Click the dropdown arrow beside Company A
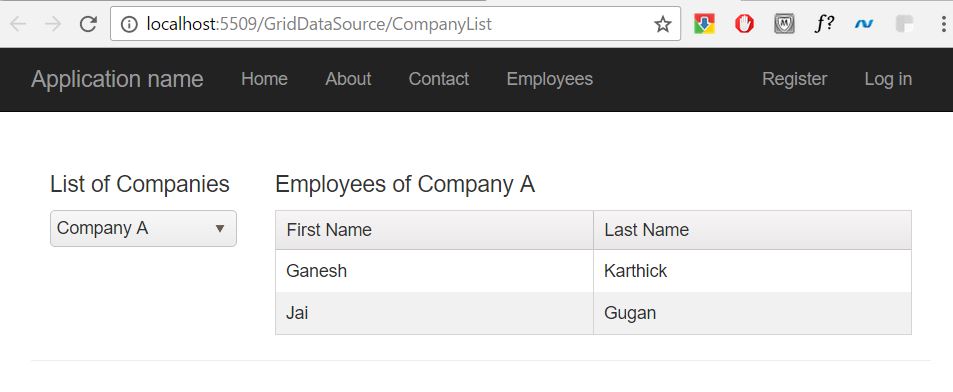 220,229
